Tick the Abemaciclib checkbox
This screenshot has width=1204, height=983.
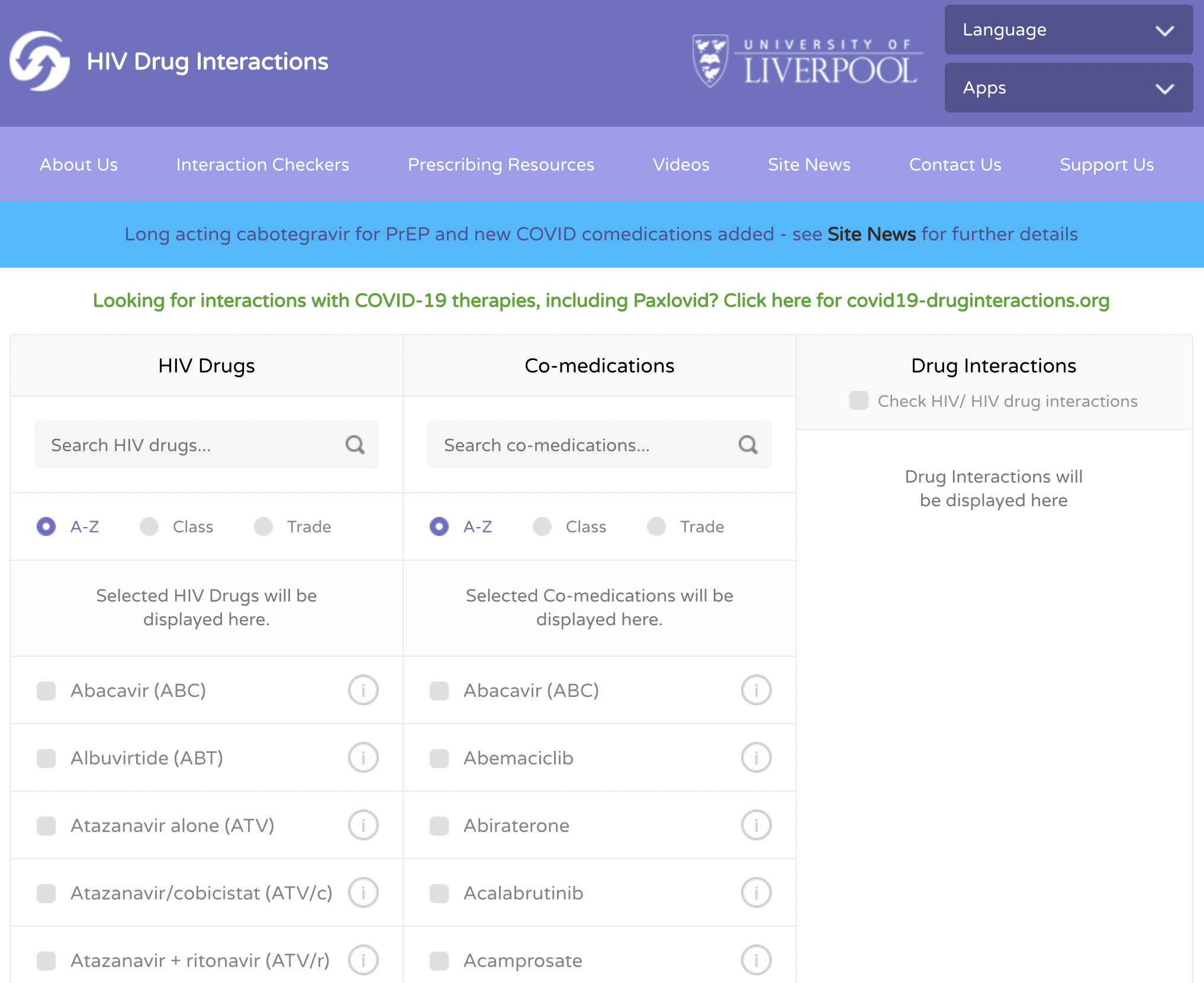(439, 758)
